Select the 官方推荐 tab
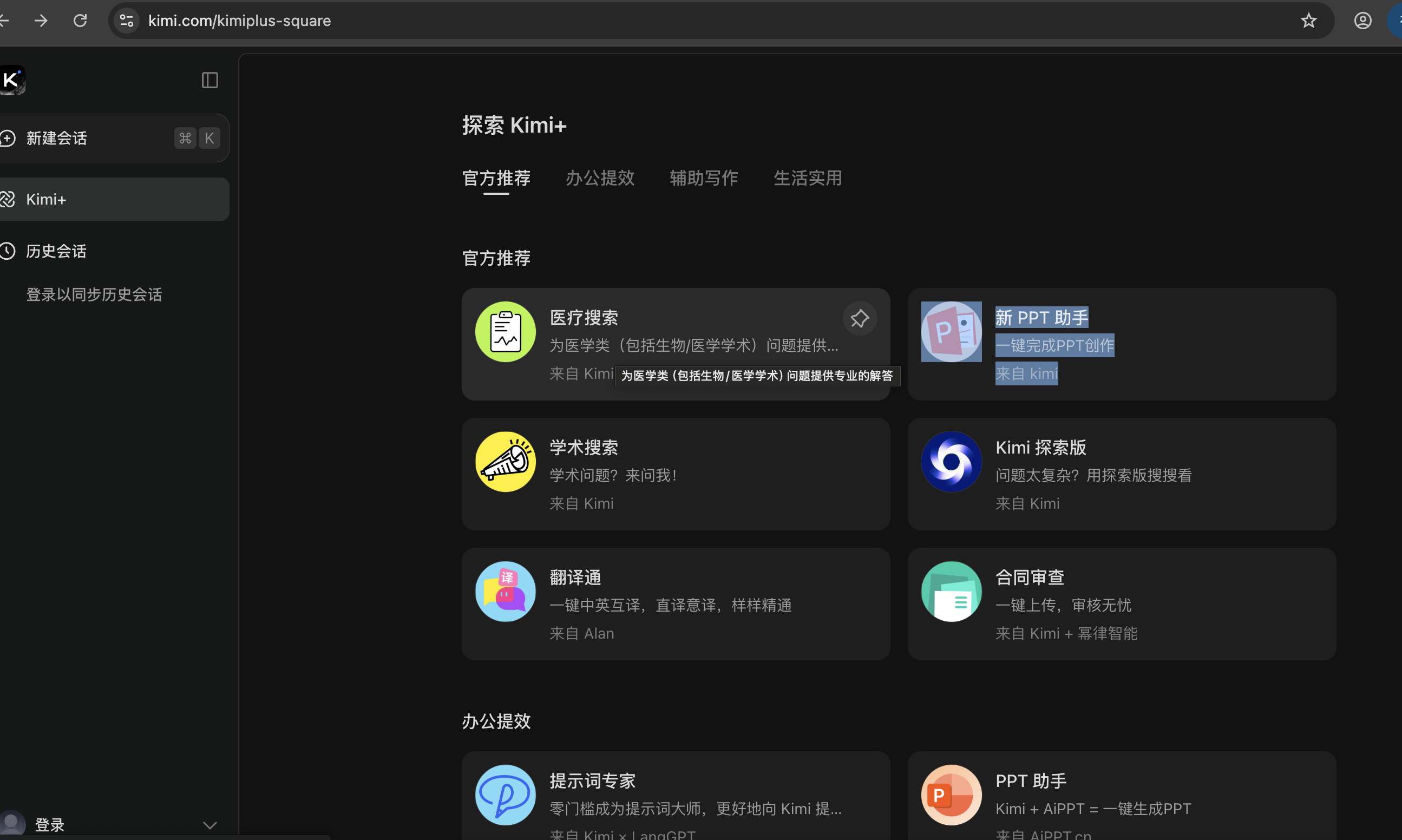Viewport: 1402px width, 840px height. 496,178
